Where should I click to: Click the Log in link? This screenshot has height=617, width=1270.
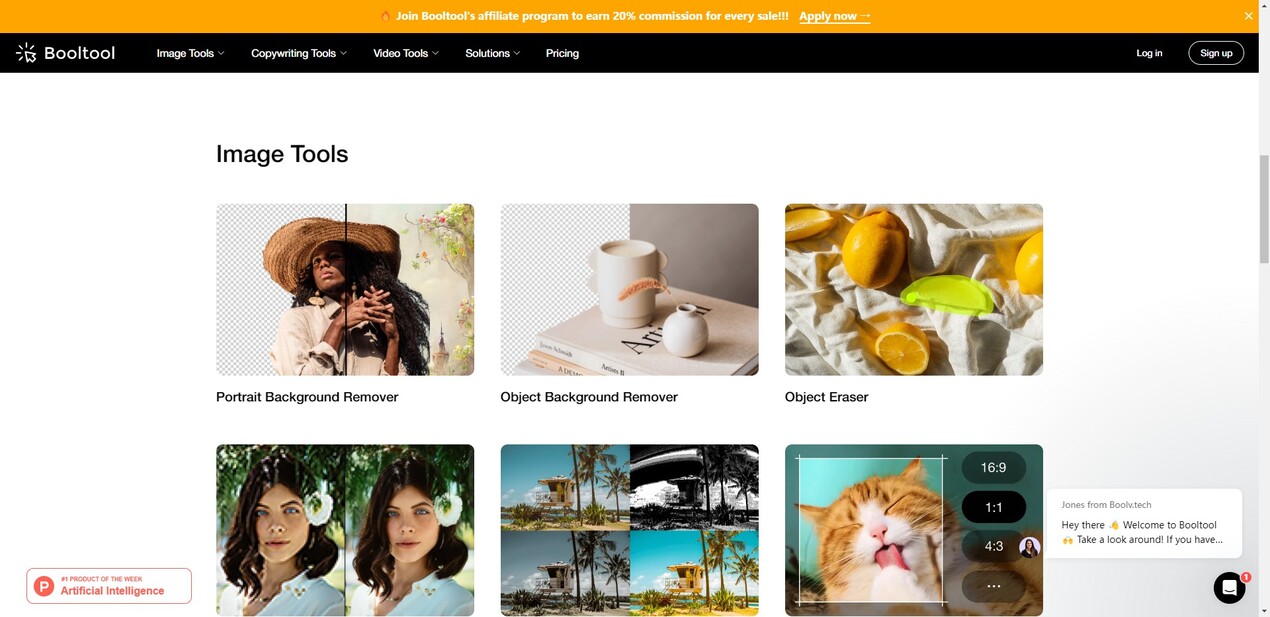click(1149, 53)
